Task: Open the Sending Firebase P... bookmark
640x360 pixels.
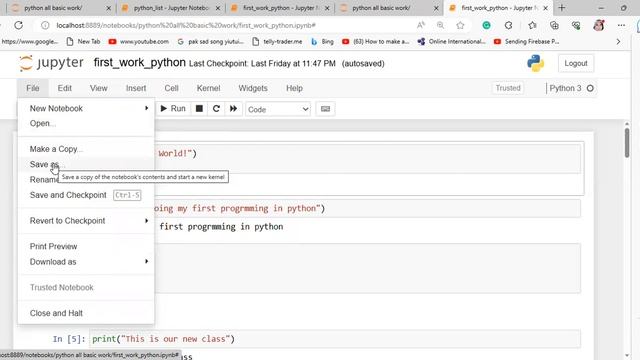Action: coord(527,41)
